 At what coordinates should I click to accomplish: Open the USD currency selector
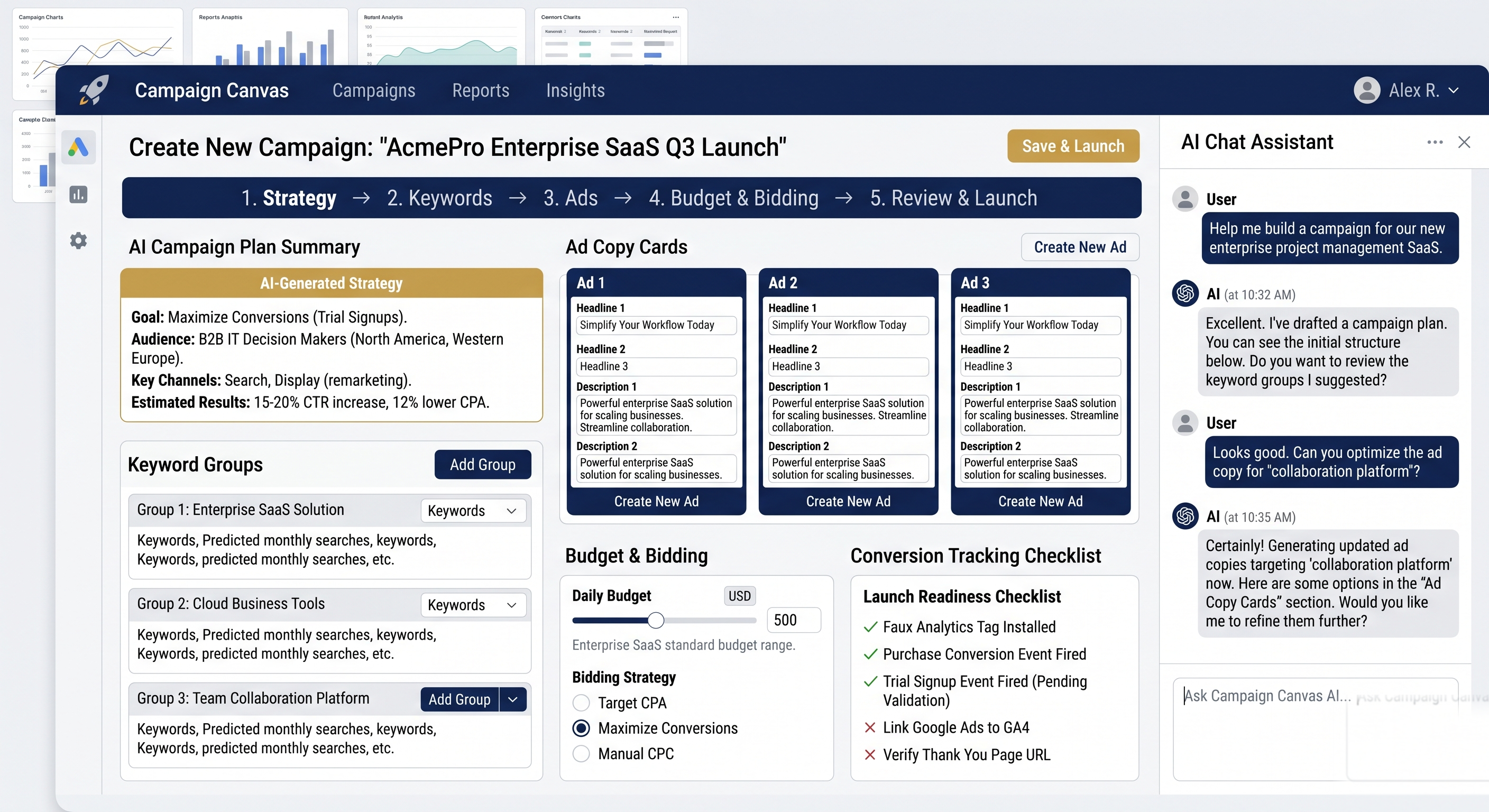[x=739, y=596]
